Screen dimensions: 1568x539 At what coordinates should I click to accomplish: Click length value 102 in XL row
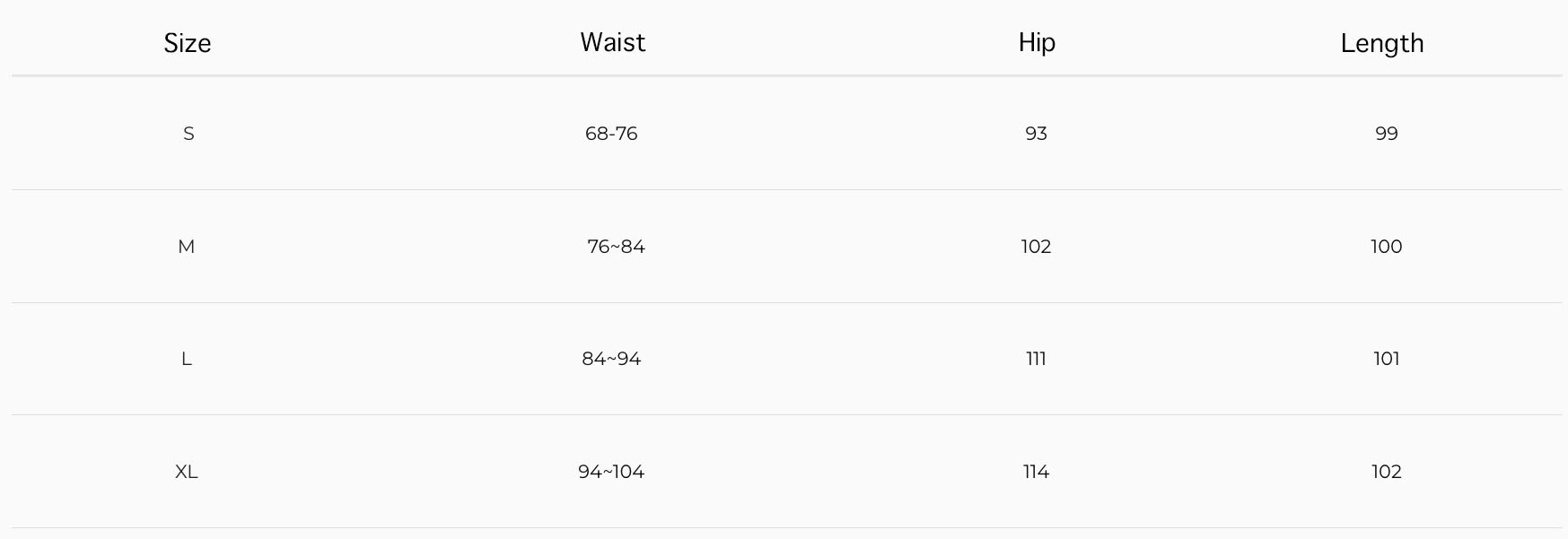1386,472
